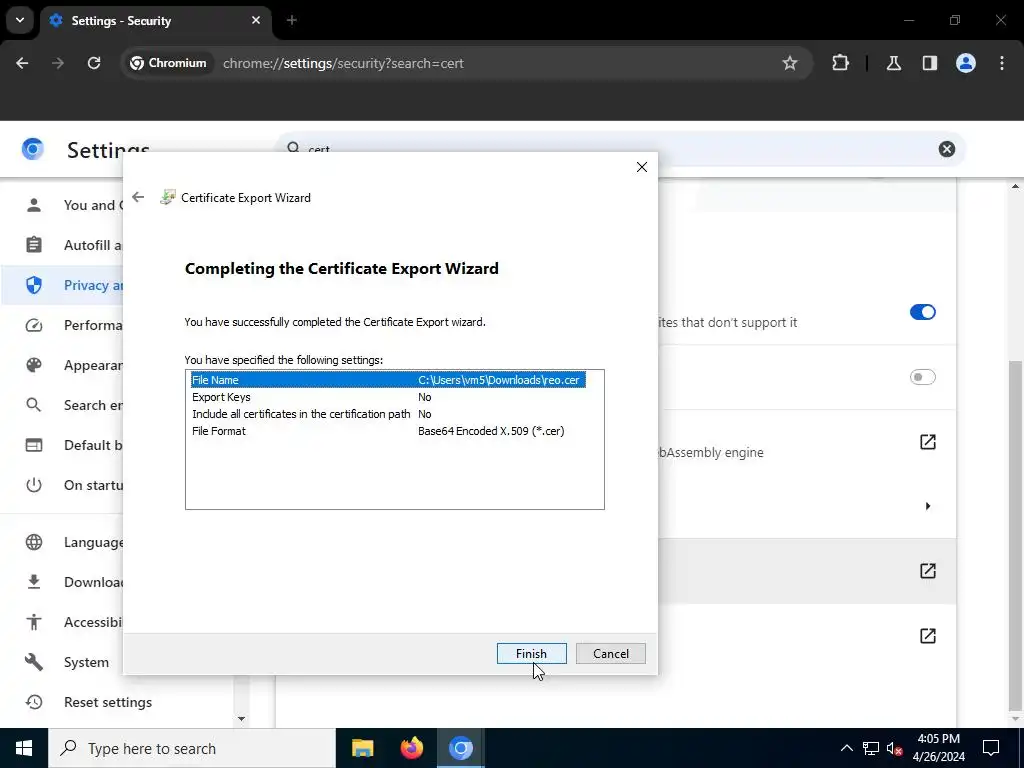Screen dimensions: 1024x768
Task: Go back in the Certificate Export Wizard
Action: [x=138, y=197]
